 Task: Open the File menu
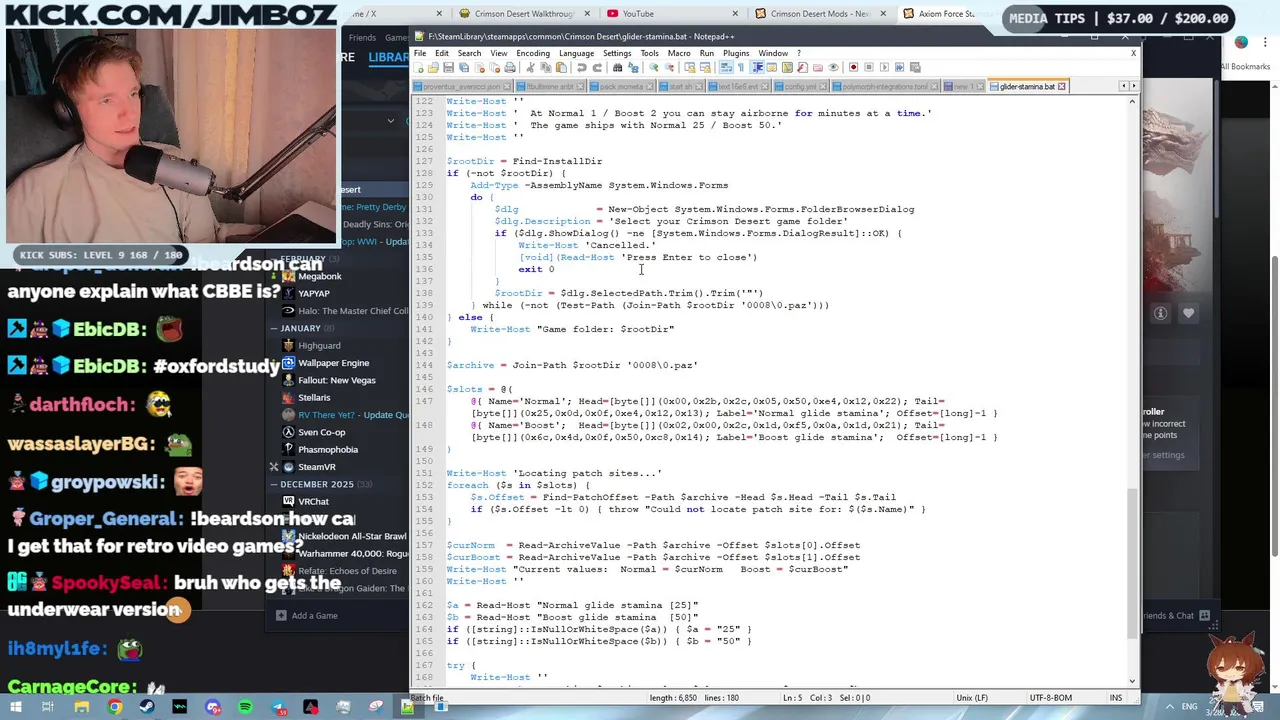pos(421,53)
